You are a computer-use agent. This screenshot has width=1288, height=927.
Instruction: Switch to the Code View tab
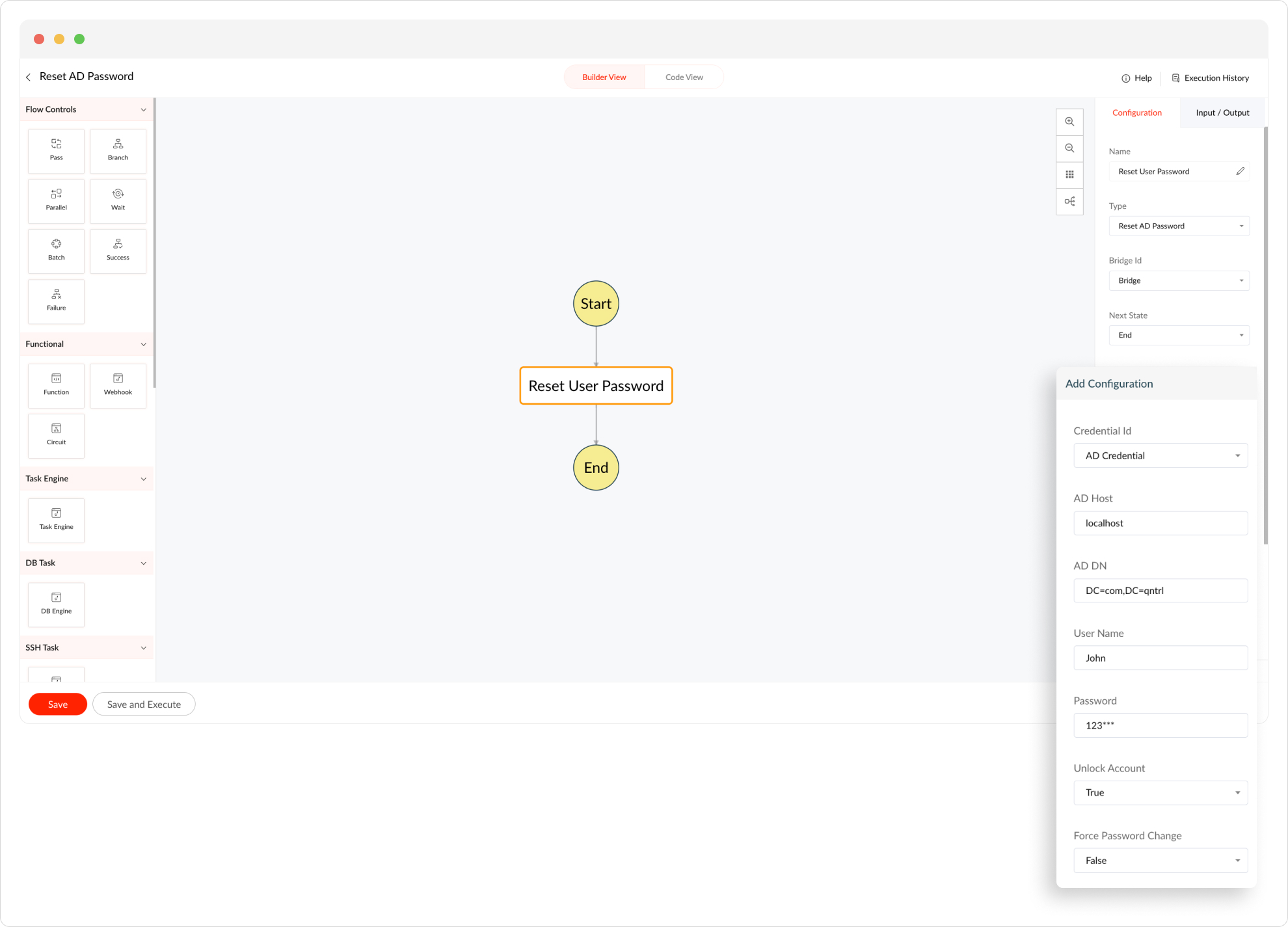coord(684,77)
